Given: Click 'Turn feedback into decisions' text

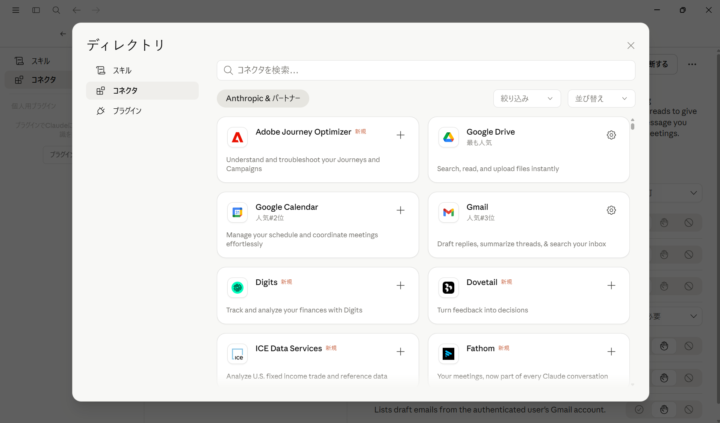Looking at the screenshot, I should tap(482, 310).
